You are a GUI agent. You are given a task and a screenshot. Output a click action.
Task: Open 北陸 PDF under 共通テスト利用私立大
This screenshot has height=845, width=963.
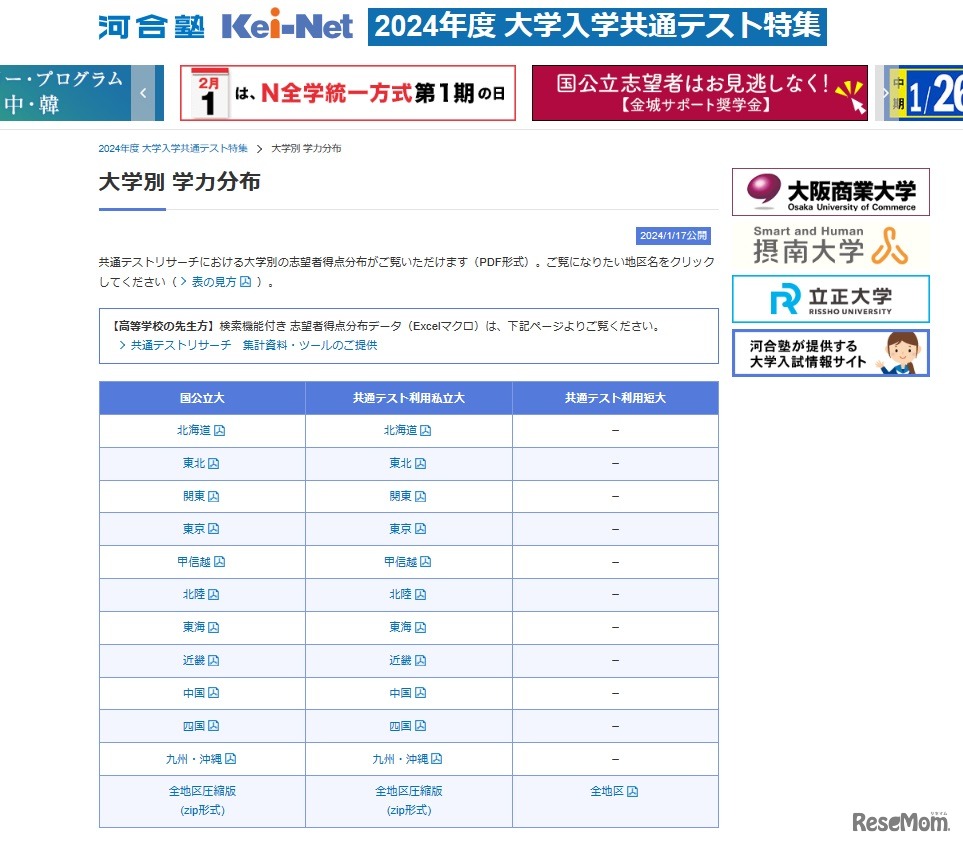click(x=408, y=594)
